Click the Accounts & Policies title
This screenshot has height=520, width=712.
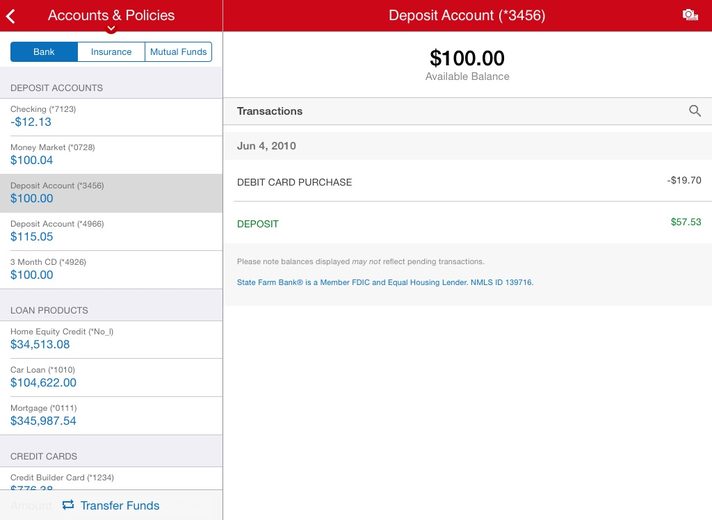(111, 15)
